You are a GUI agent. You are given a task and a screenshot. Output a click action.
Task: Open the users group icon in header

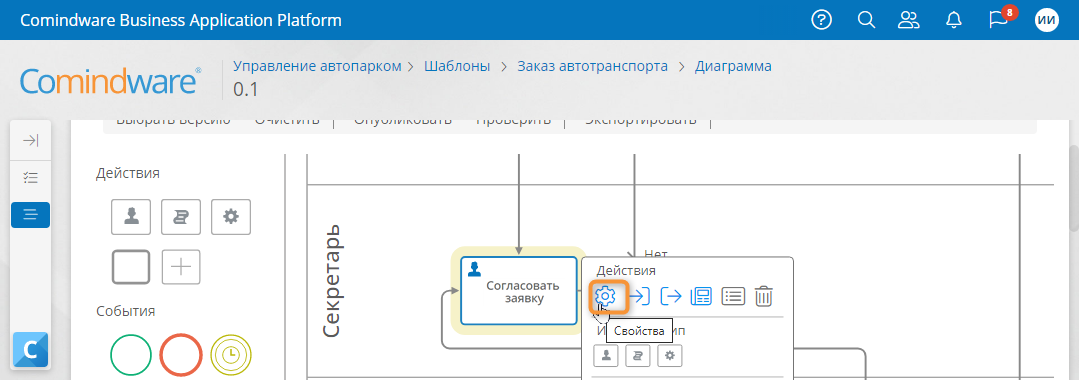click(909, 20)
